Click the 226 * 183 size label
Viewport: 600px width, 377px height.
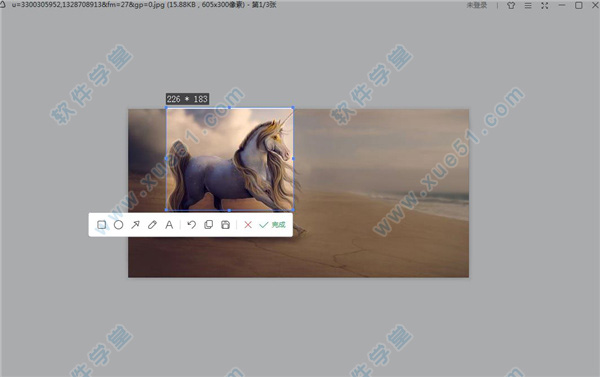(187, 99)
